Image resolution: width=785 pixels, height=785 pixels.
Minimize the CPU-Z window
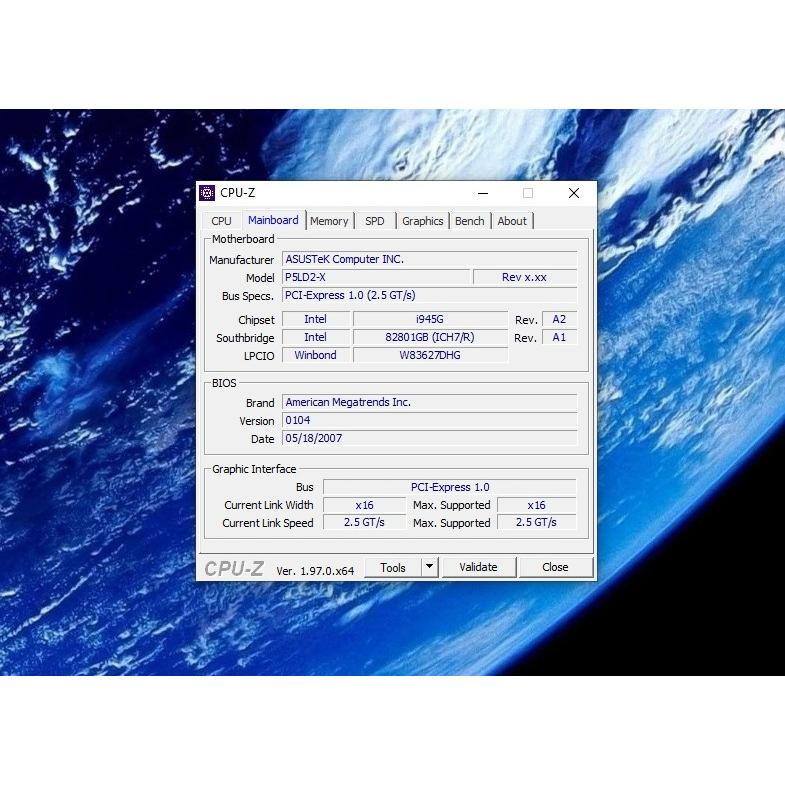click(483, 193)
